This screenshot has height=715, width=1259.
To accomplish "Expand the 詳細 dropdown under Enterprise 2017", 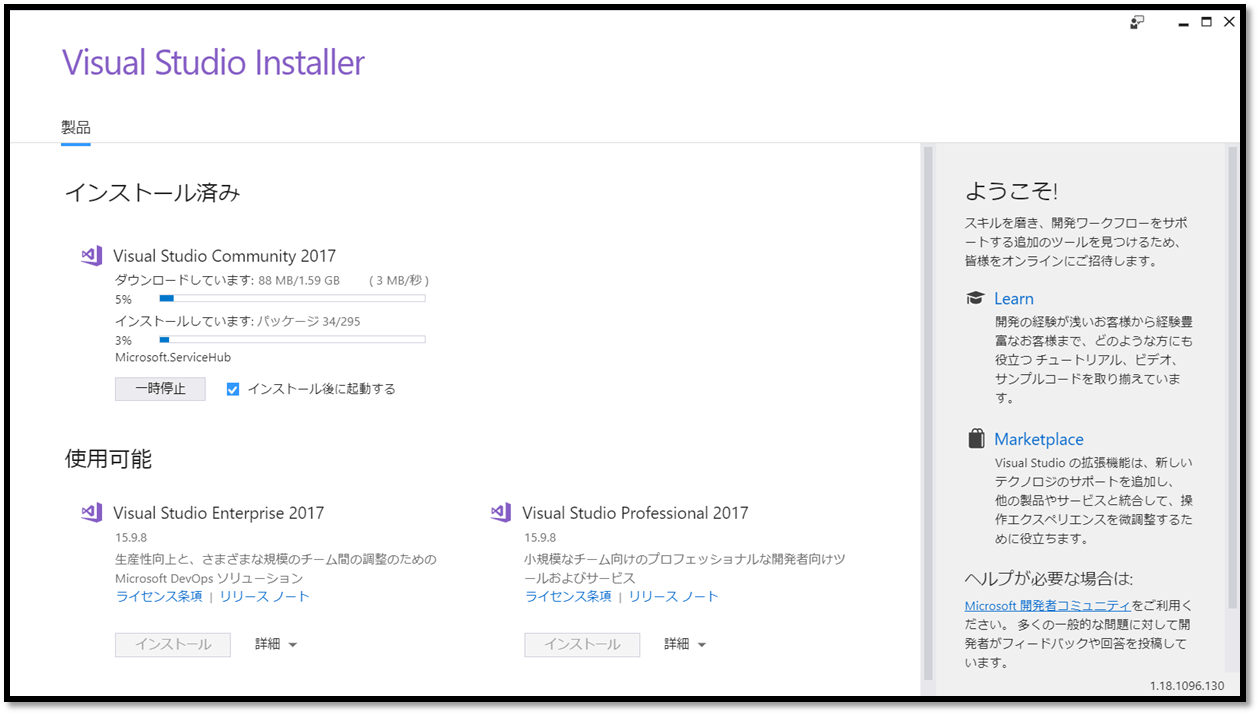I will click(276, 645).
